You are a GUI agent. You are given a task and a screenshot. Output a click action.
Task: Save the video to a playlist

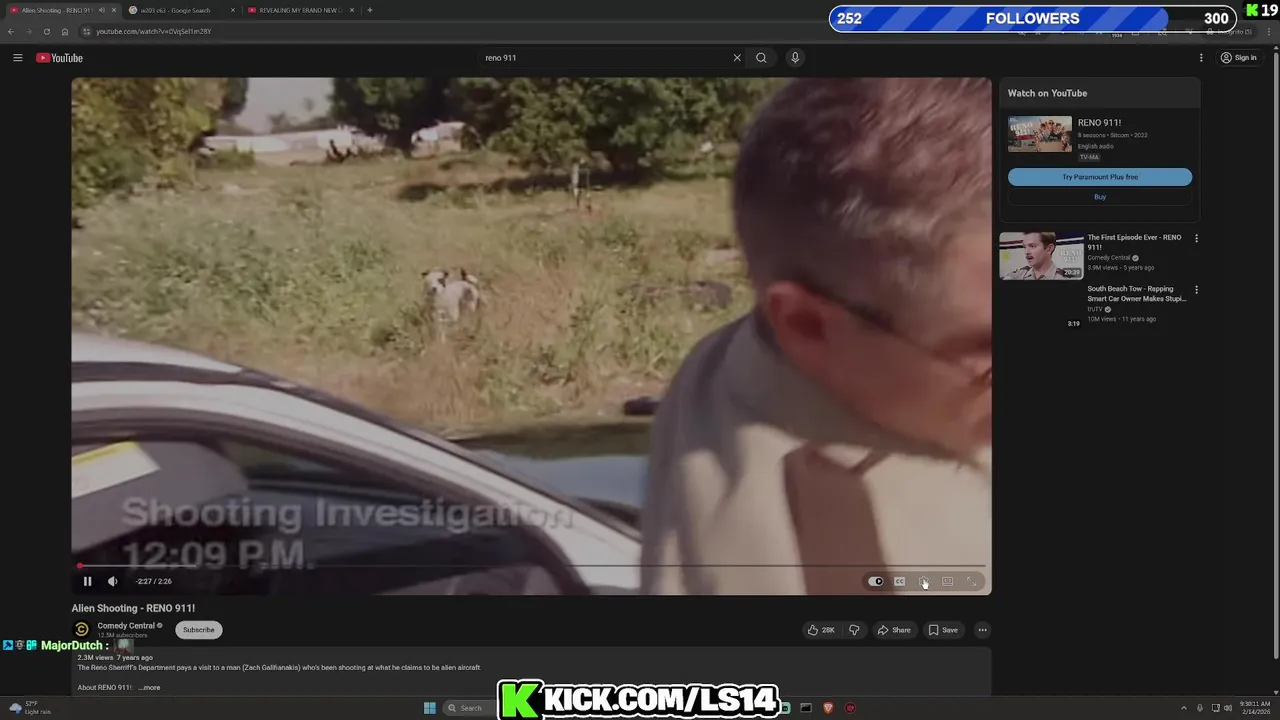[943, 630]
